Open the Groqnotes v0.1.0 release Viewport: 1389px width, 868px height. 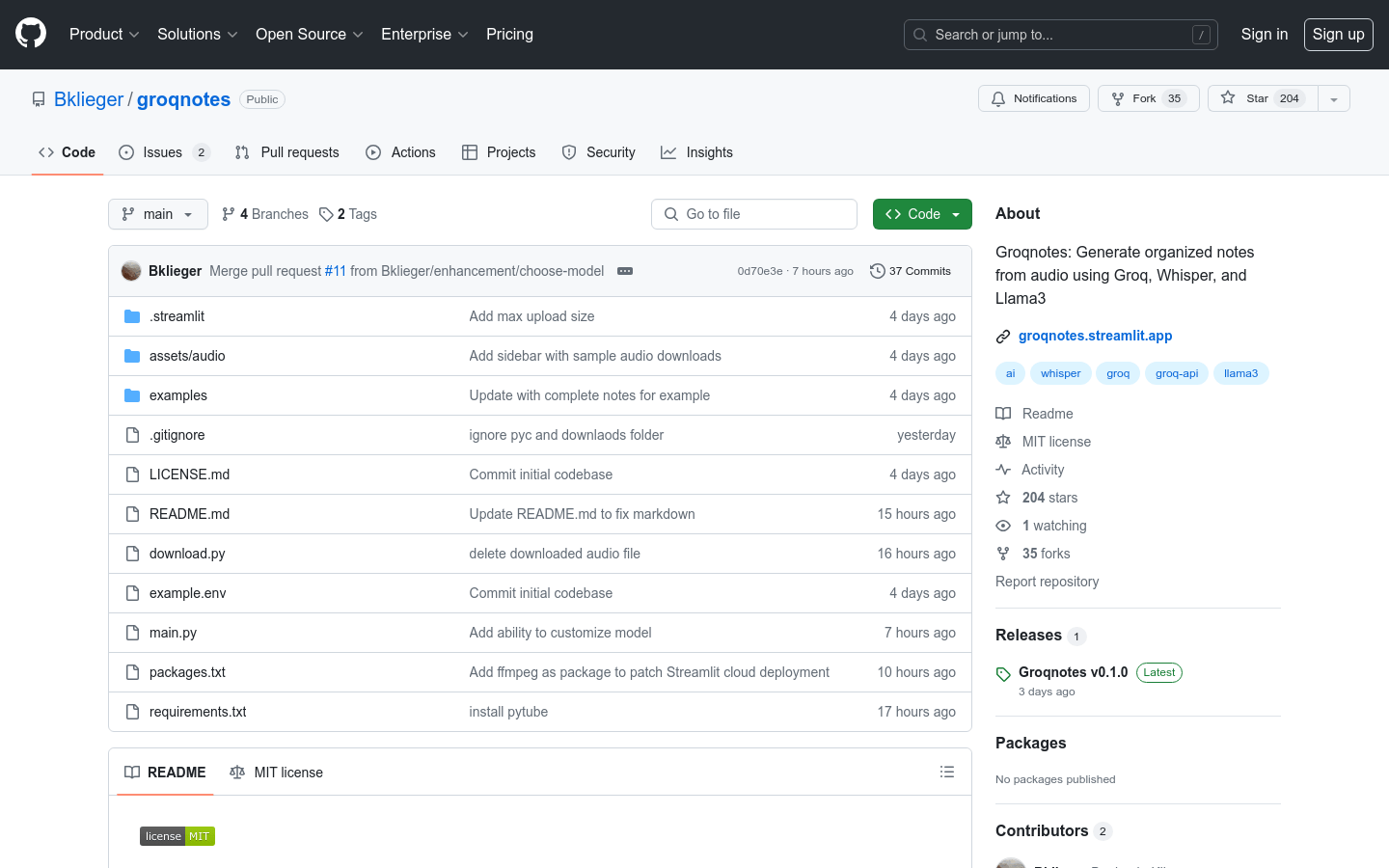[x=1073, y=672]
